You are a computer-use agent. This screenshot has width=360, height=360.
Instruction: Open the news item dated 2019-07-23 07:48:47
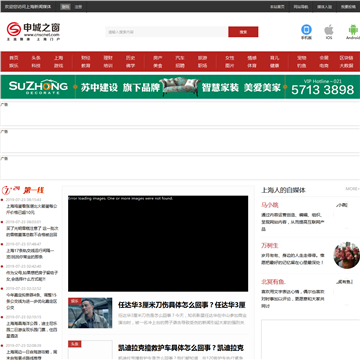pos(30,253)
